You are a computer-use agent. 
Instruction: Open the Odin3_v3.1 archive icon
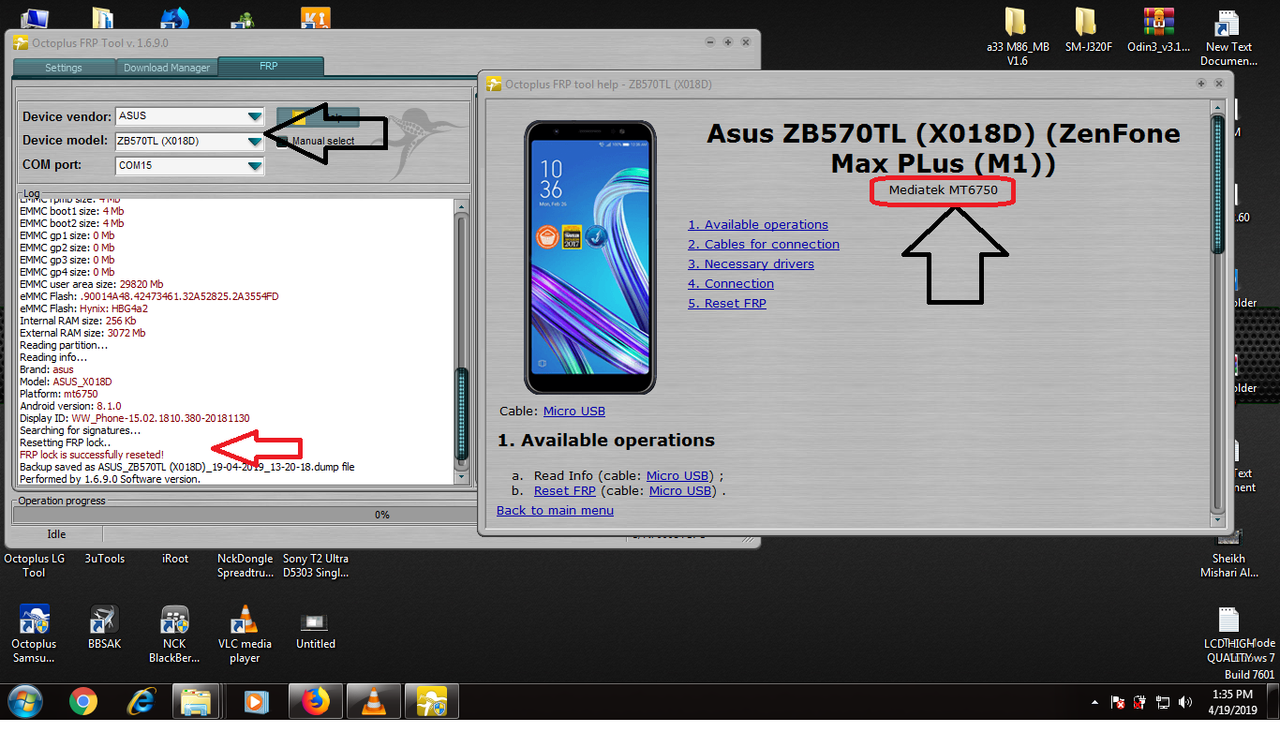pos(1158,31)
